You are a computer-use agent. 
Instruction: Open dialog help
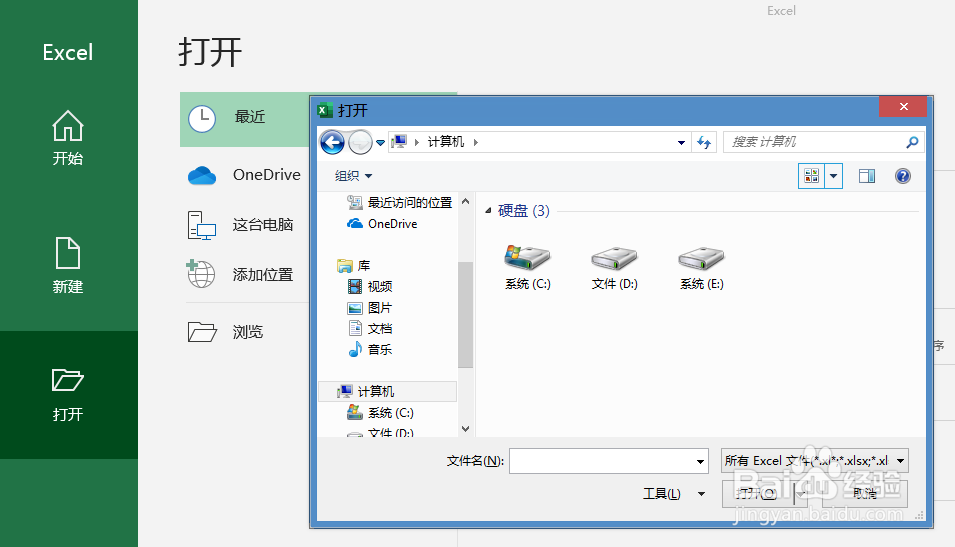903,176
